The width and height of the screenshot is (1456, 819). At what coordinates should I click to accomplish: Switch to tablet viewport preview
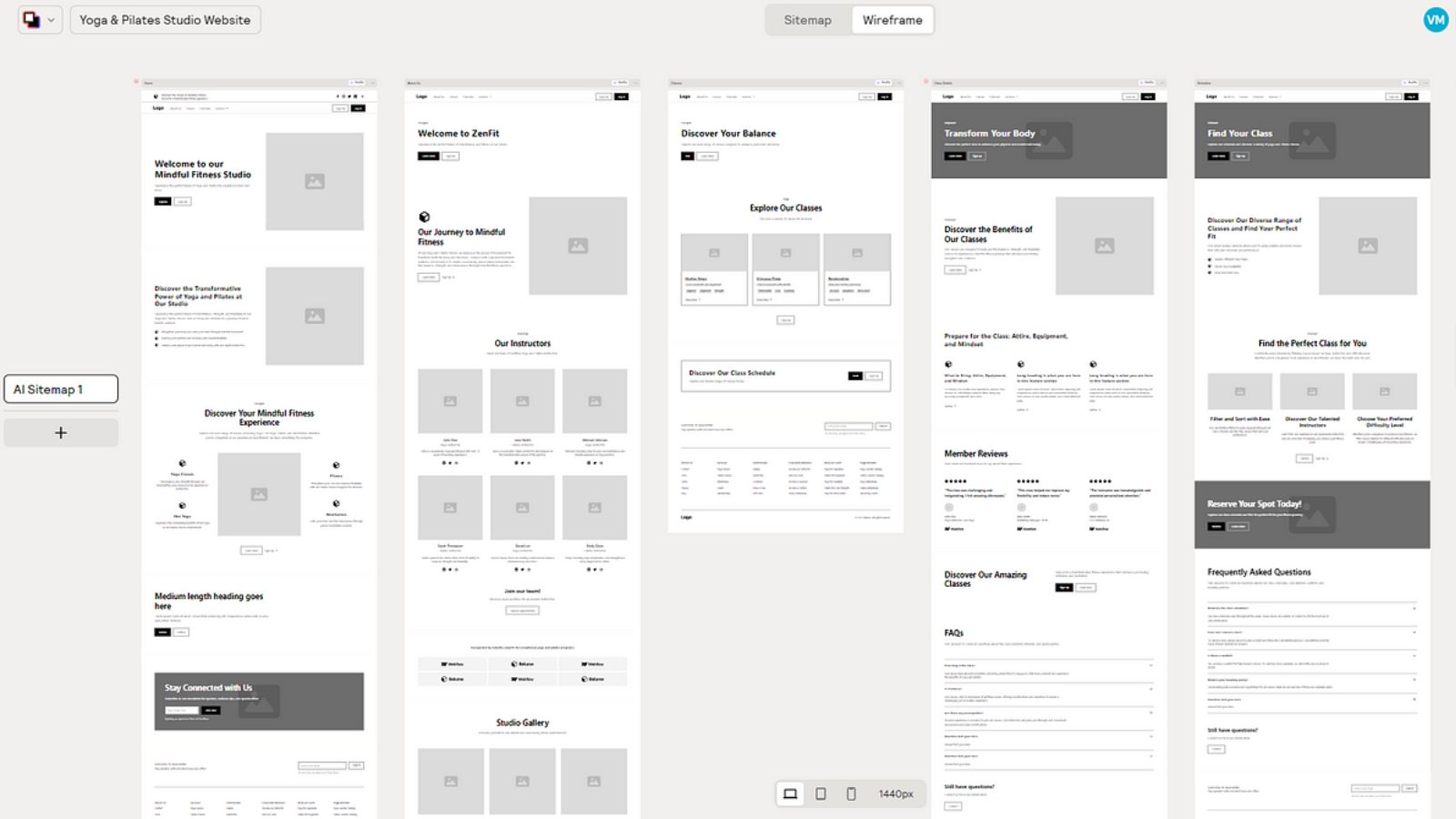tap(821, 794)
